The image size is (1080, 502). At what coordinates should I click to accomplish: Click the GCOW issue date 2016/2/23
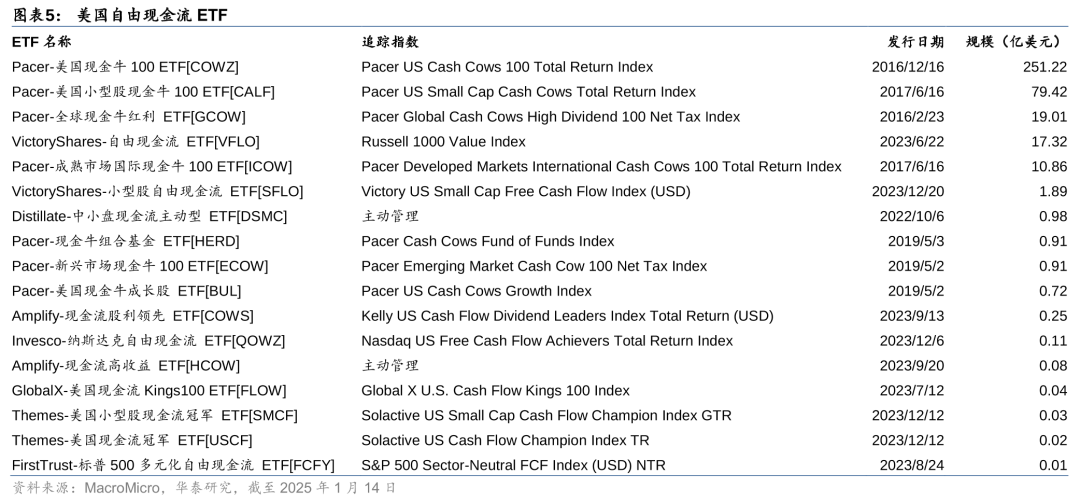pyautogui.click(x=908, y=117)
